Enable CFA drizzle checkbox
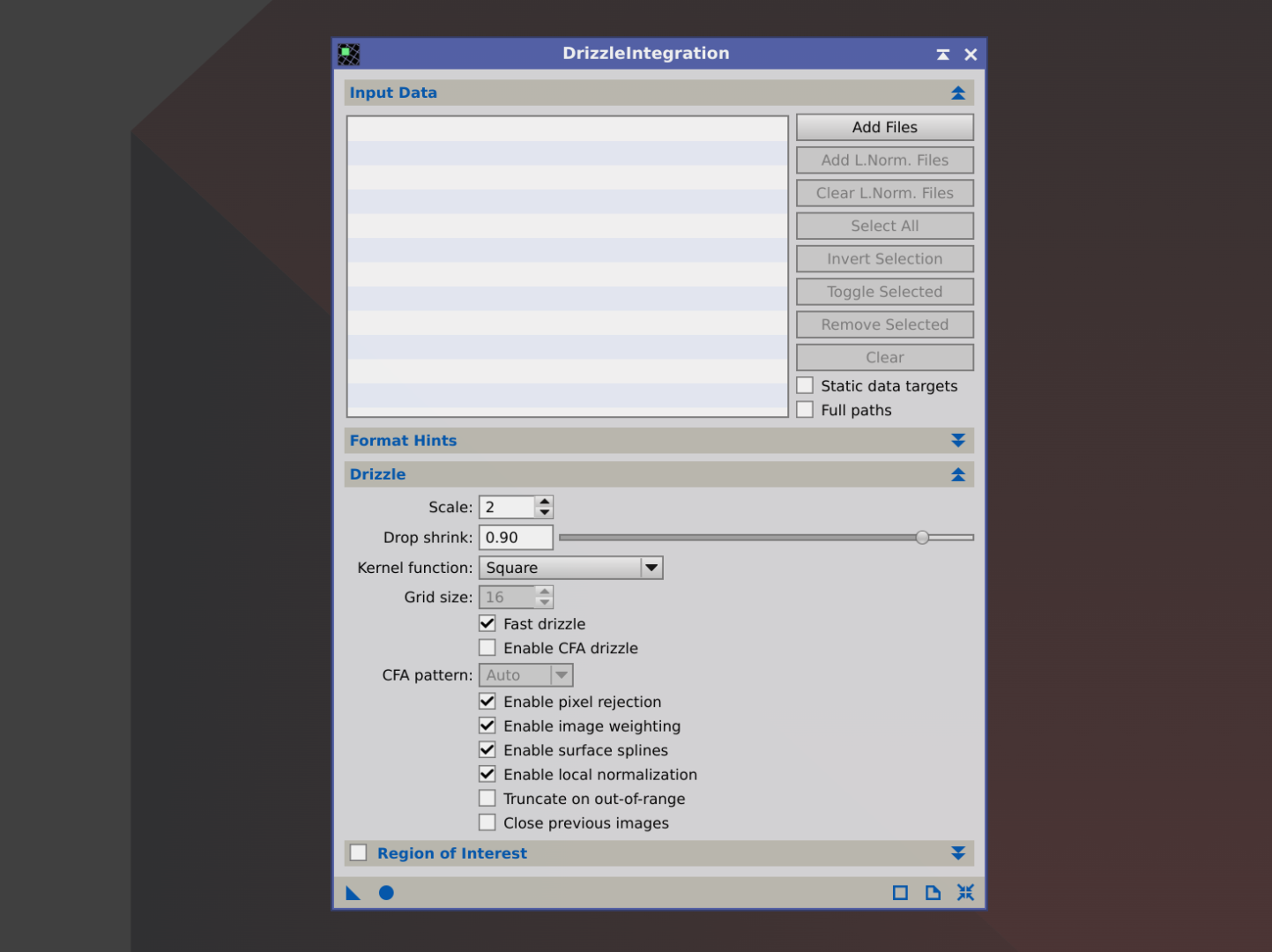 487,648
